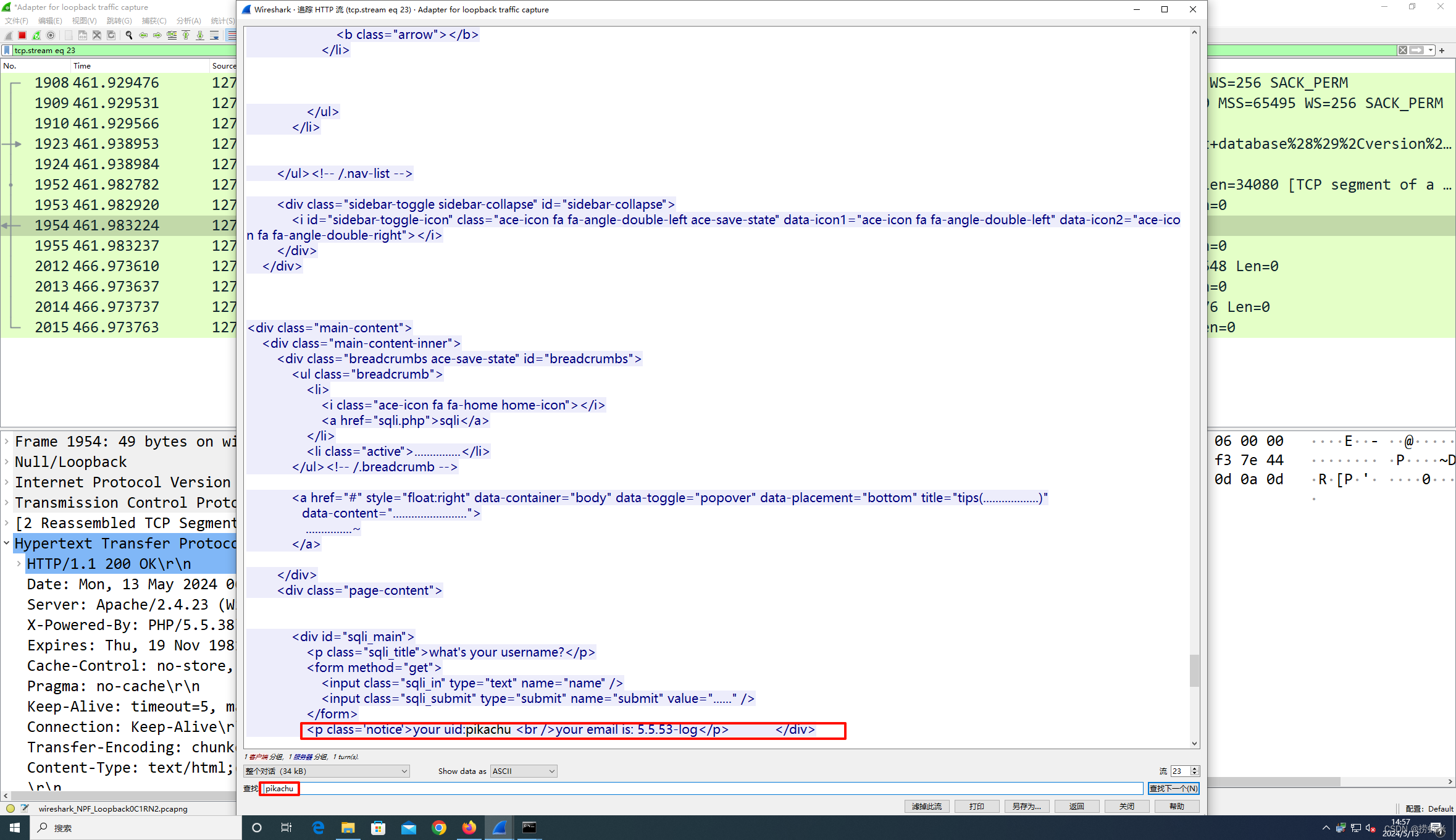This screenshot has width=1456, height=840.
Task: Increase the stream number spinner
Action: point(1195,768)
